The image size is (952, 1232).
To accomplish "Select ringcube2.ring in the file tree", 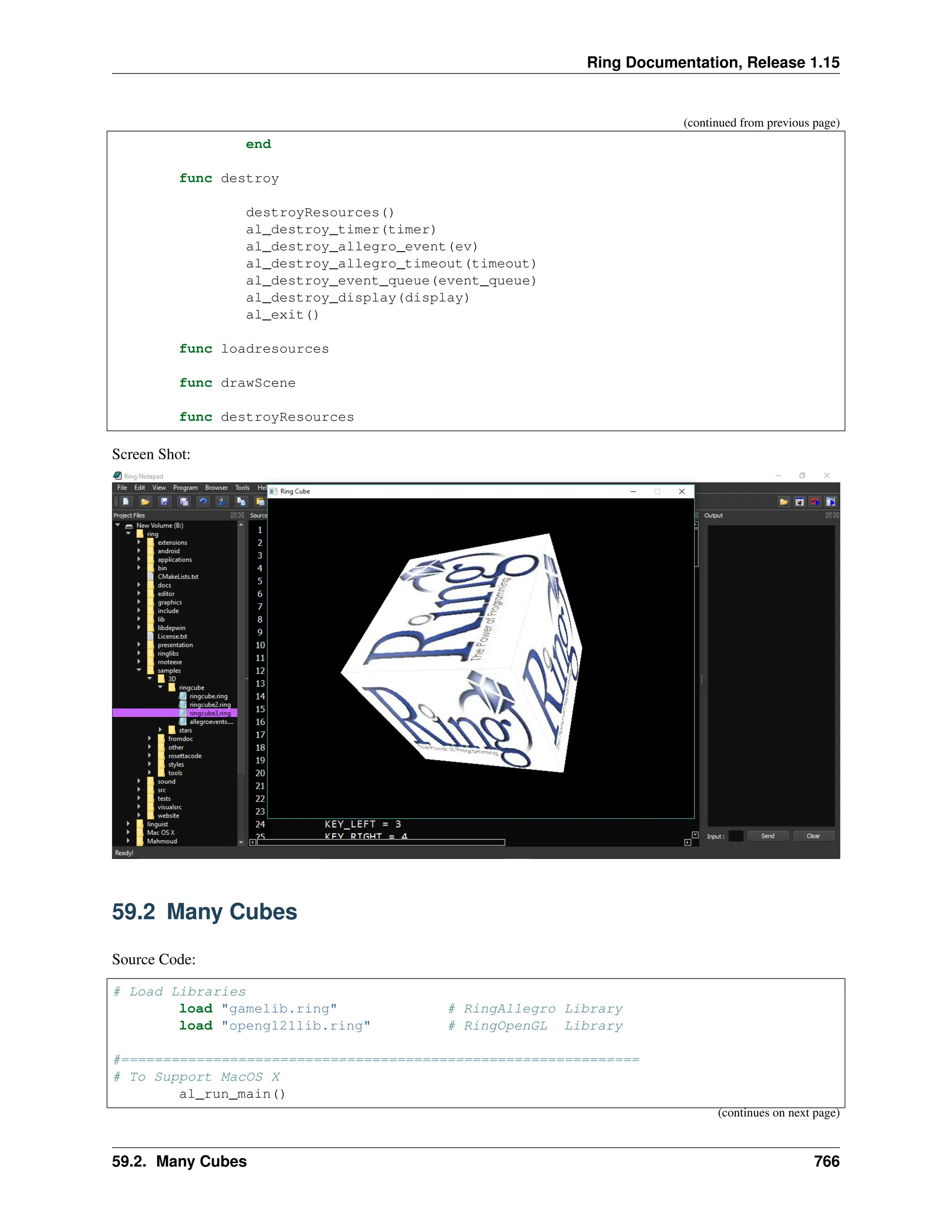I will pos(210,704).
